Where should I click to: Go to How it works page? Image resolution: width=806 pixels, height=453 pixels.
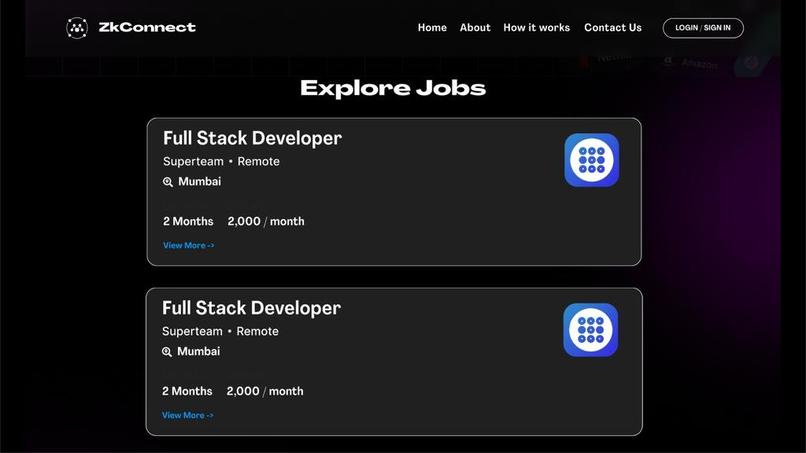click(536, 28)
